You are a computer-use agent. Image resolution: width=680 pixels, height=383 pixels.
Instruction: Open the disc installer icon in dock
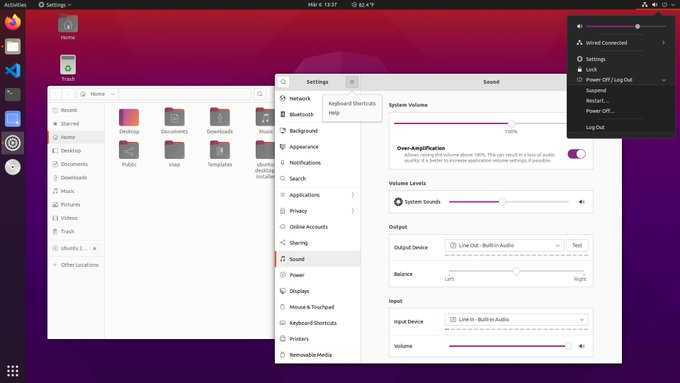[x=13, y=167]
